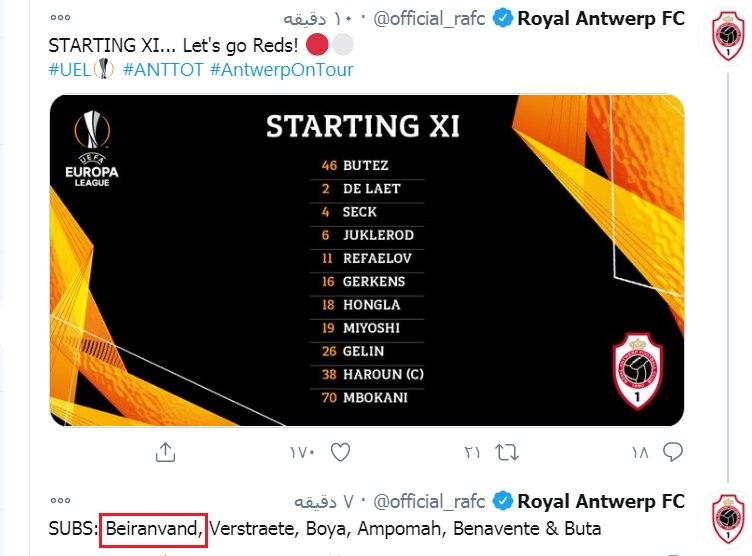Open the three-dot more menu on first tweet

[61, 19]
